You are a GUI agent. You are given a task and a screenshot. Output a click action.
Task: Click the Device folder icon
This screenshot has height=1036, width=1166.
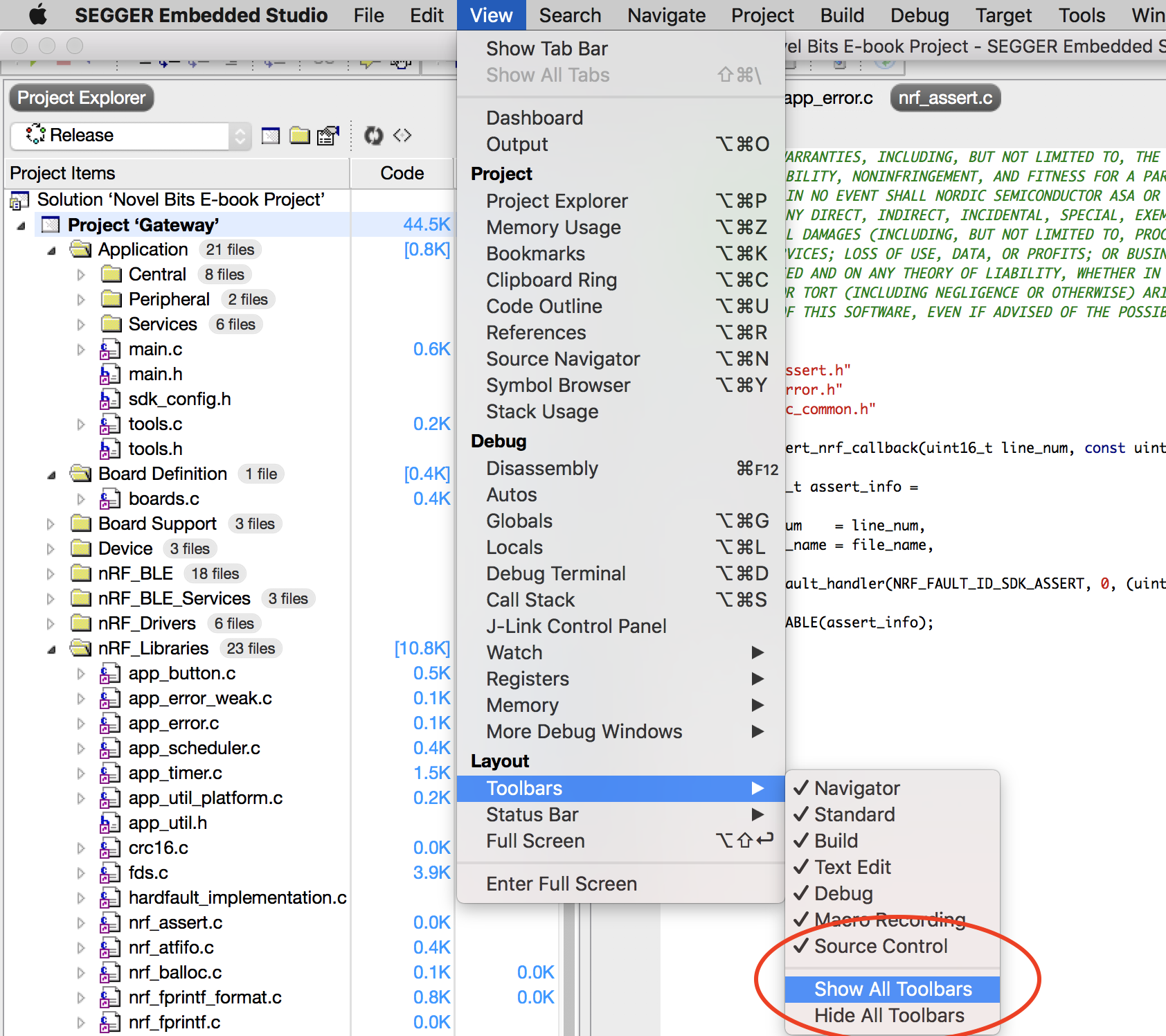[81, 548]
